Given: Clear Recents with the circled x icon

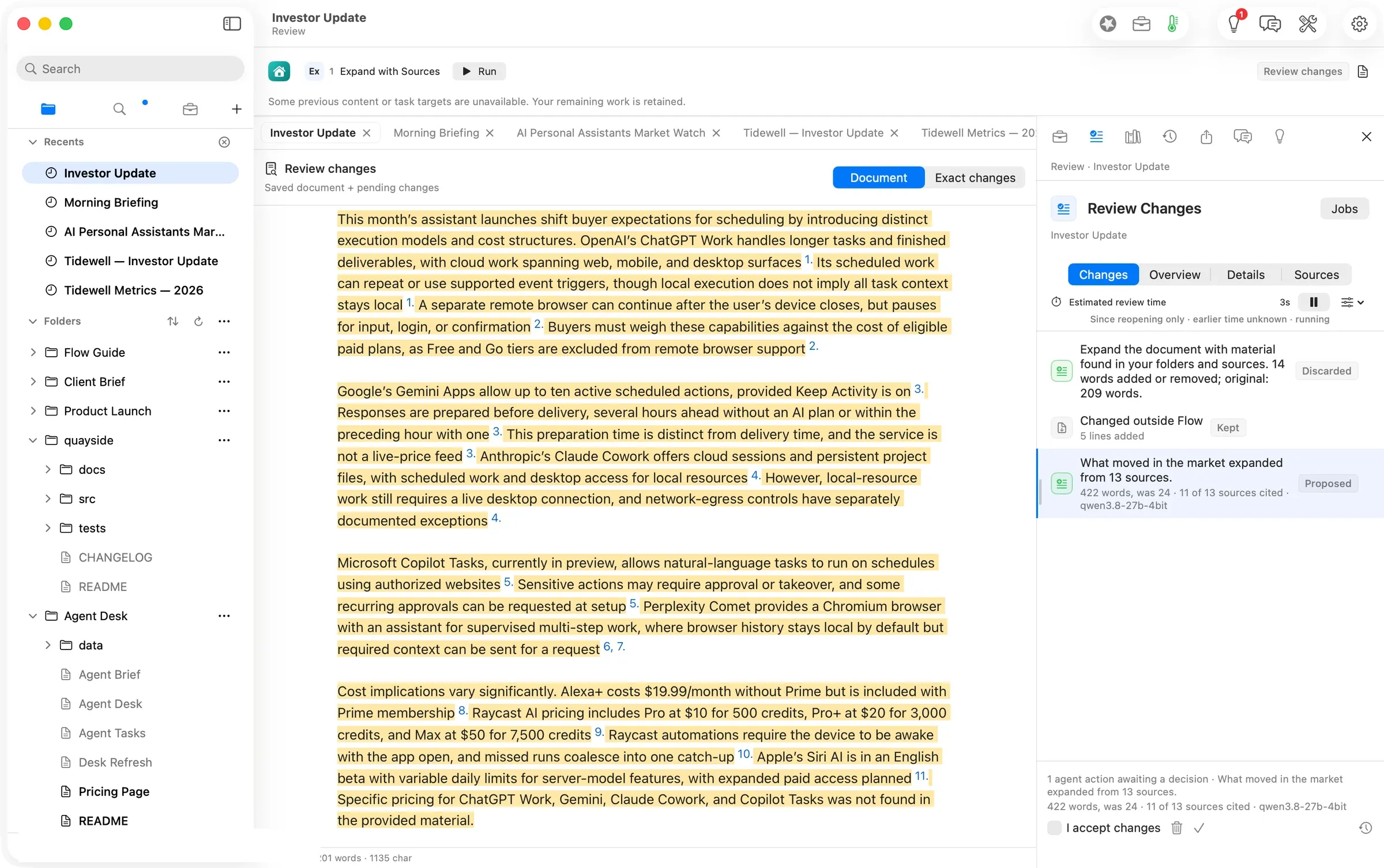Looking at the screenshot, I should [x=224, y=142].
